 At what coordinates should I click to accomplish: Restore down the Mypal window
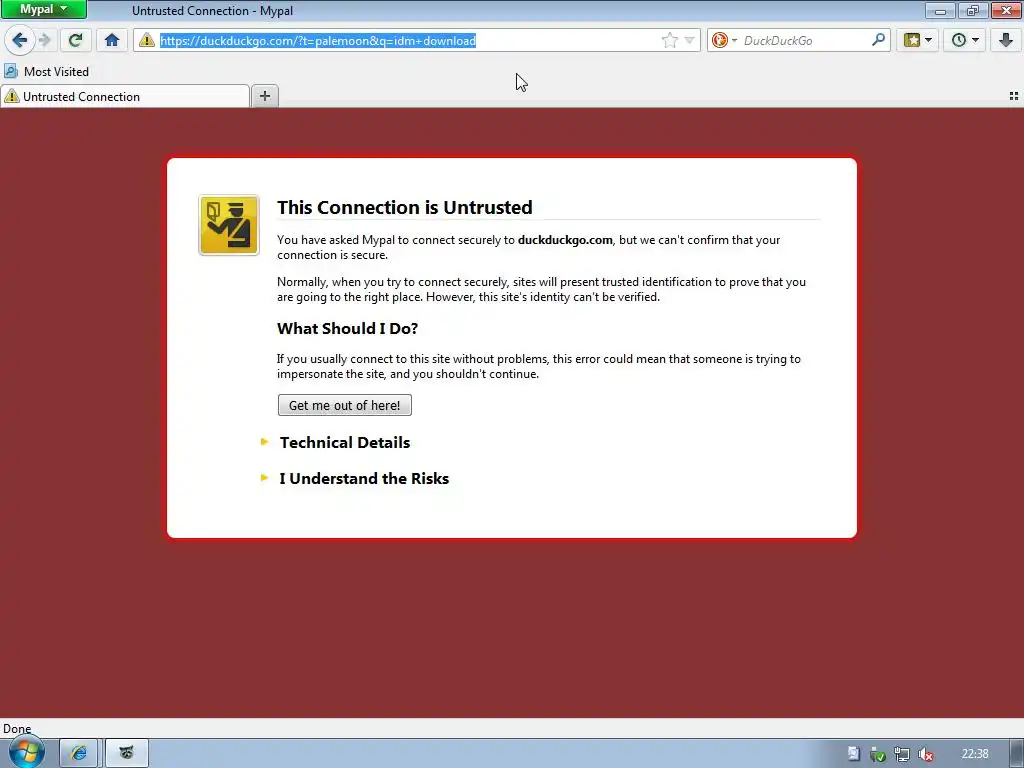(972, 10)
